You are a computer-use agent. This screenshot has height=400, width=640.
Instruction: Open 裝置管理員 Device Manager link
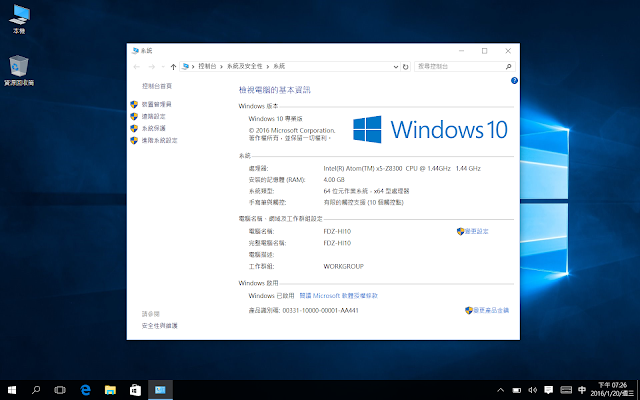pyautogui.click(x=156, y=104)
